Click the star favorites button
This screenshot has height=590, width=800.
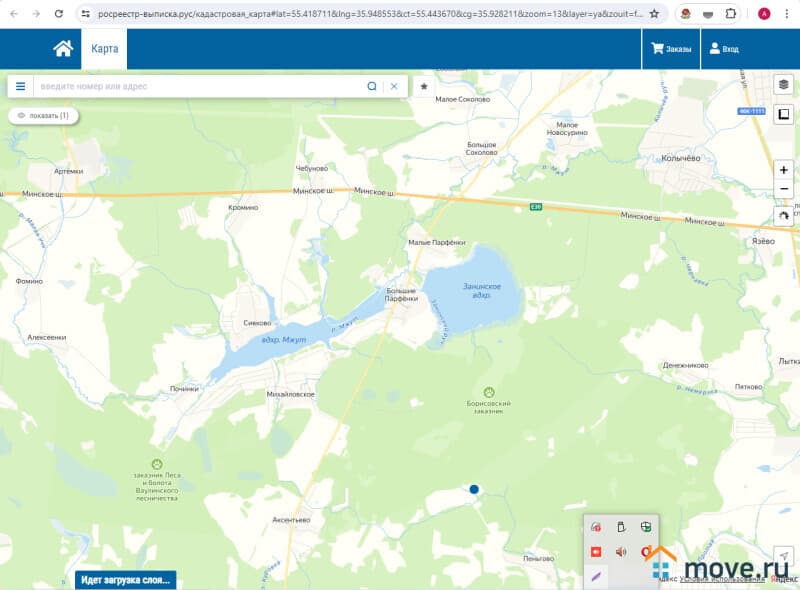(424, 86)
